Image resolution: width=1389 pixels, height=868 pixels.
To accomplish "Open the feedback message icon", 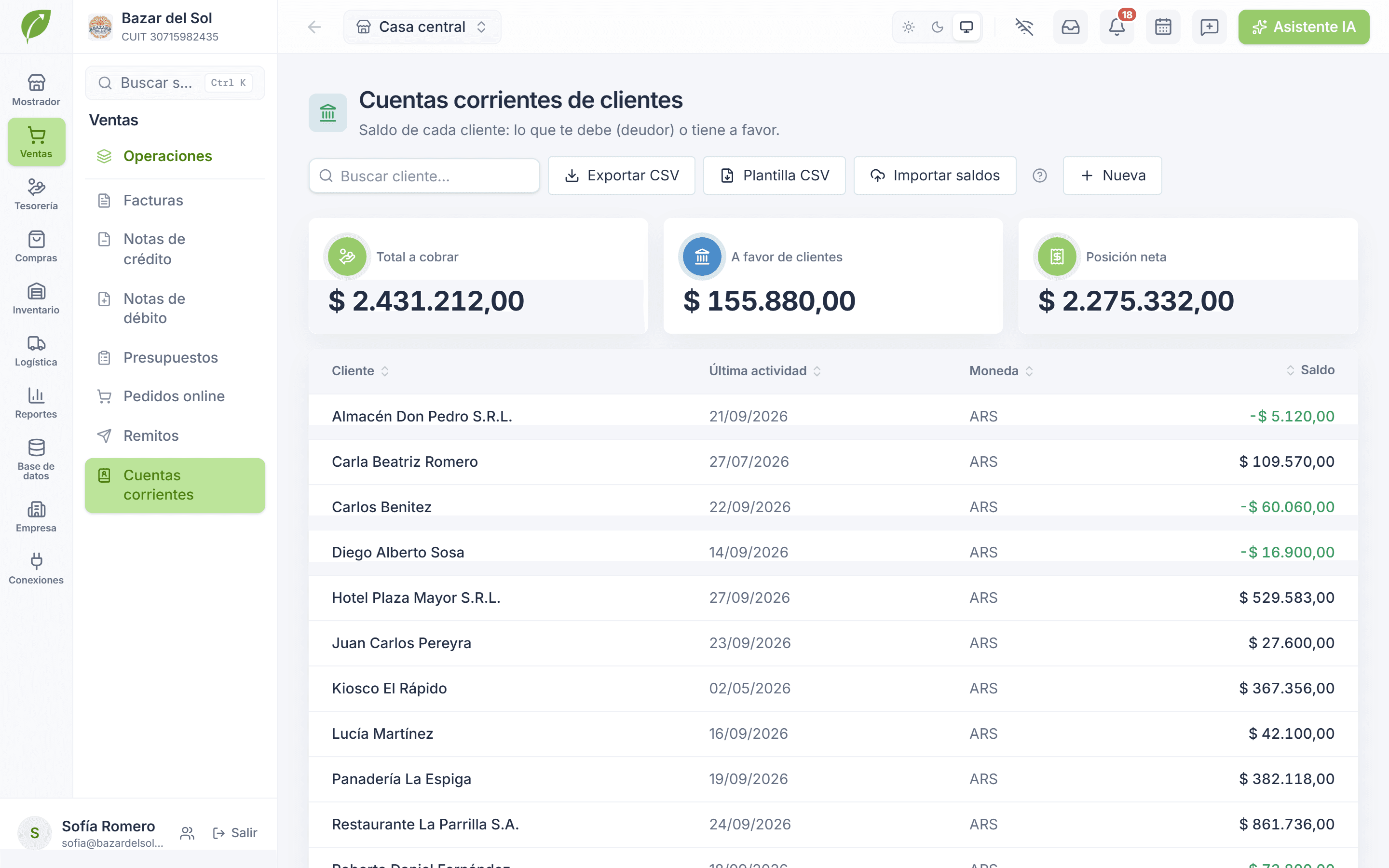I will pyautogui.click(x=1210, y=27).
